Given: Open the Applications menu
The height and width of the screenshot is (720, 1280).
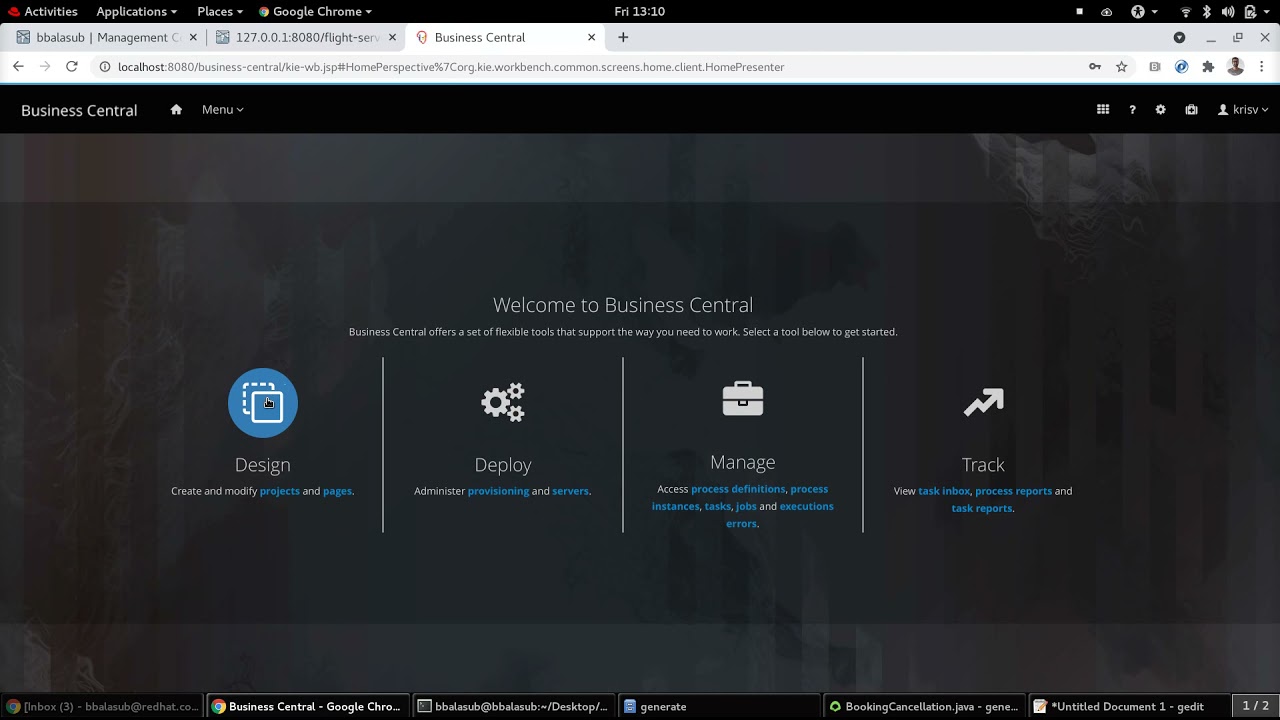Looking at the screenshot, I should click(136, 11).
